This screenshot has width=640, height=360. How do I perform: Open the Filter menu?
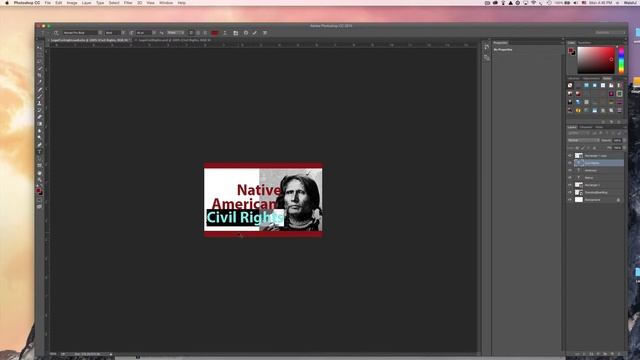[x=128, y=3]
